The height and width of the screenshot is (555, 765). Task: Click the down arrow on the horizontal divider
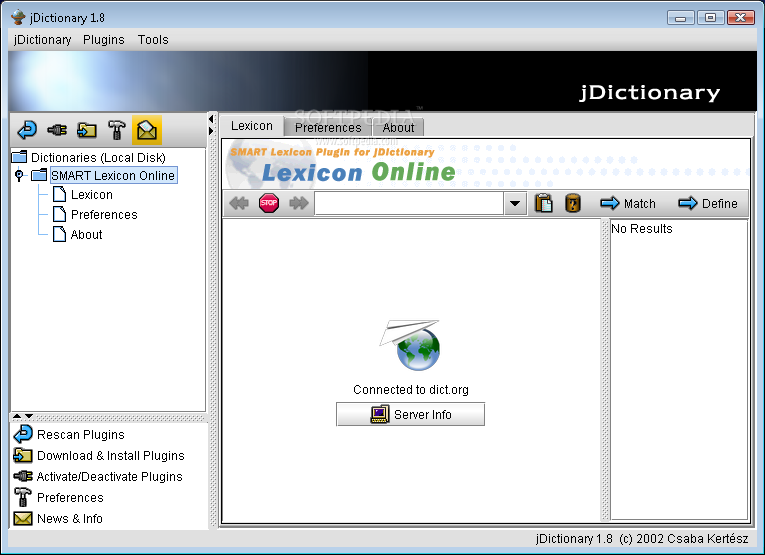(x=29, y=416)
